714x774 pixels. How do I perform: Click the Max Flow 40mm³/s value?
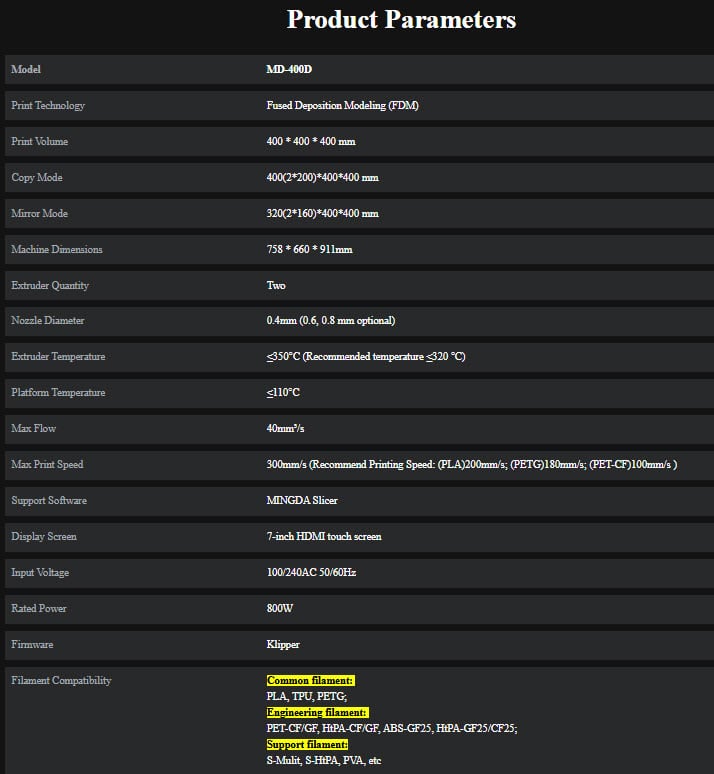point(286,429)
